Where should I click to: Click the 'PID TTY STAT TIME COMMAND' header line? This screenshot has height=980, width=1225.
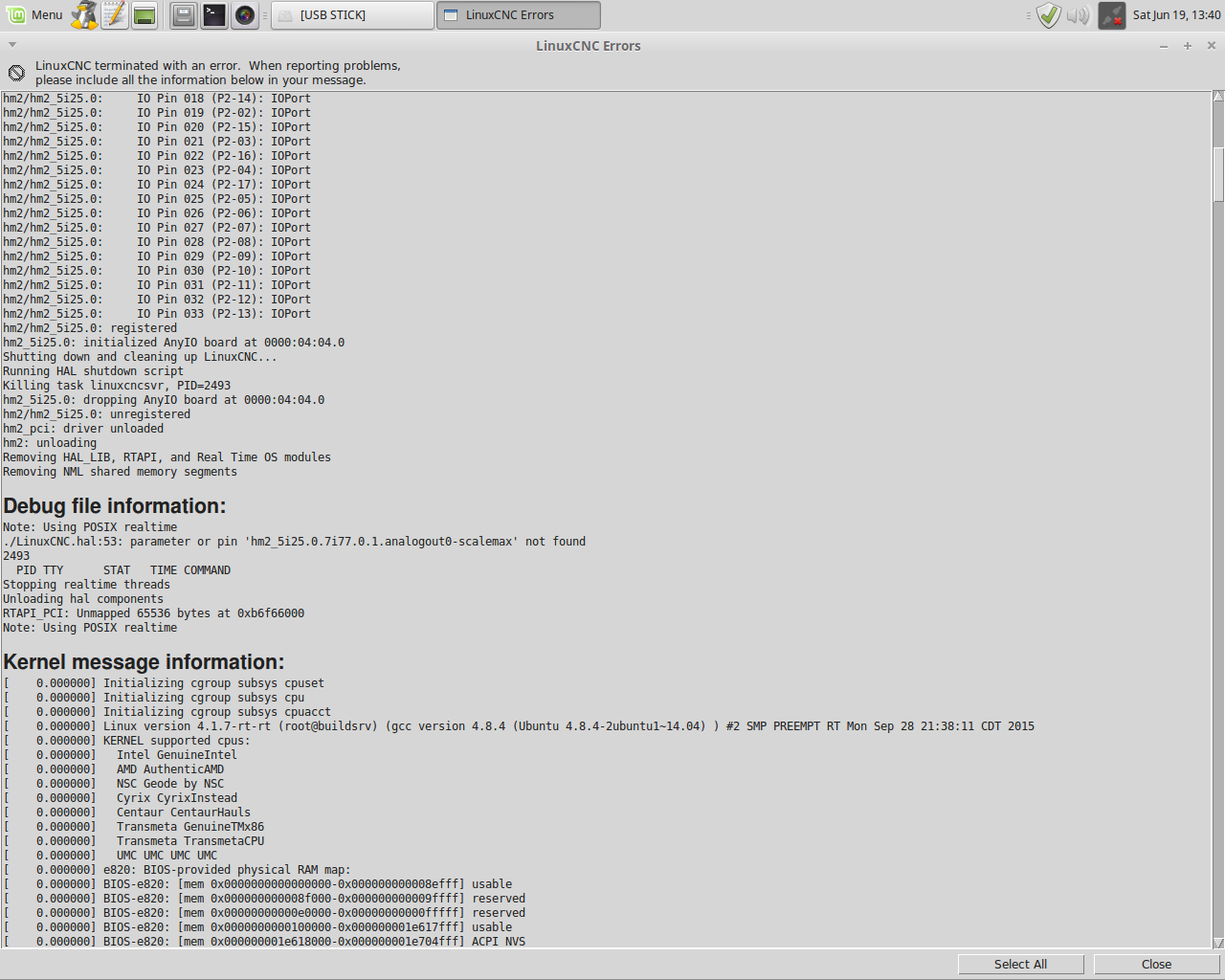coord(123,570)
